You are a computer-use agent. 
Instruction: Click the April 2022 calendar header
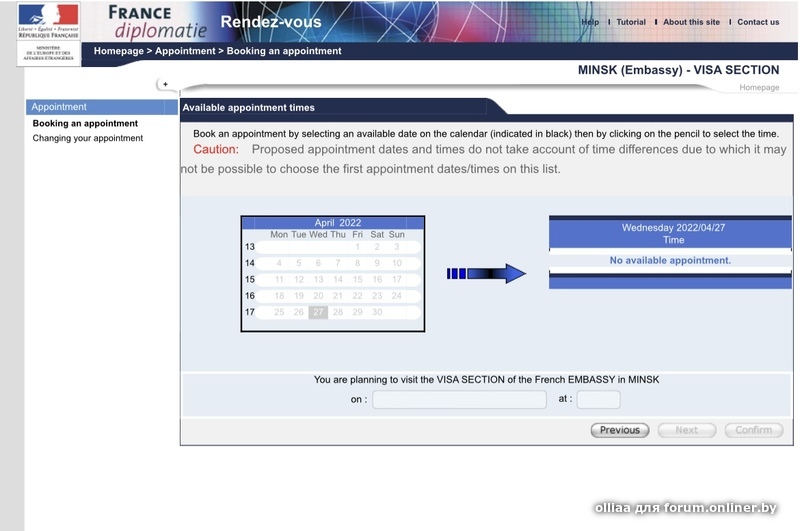click(337, 223)
